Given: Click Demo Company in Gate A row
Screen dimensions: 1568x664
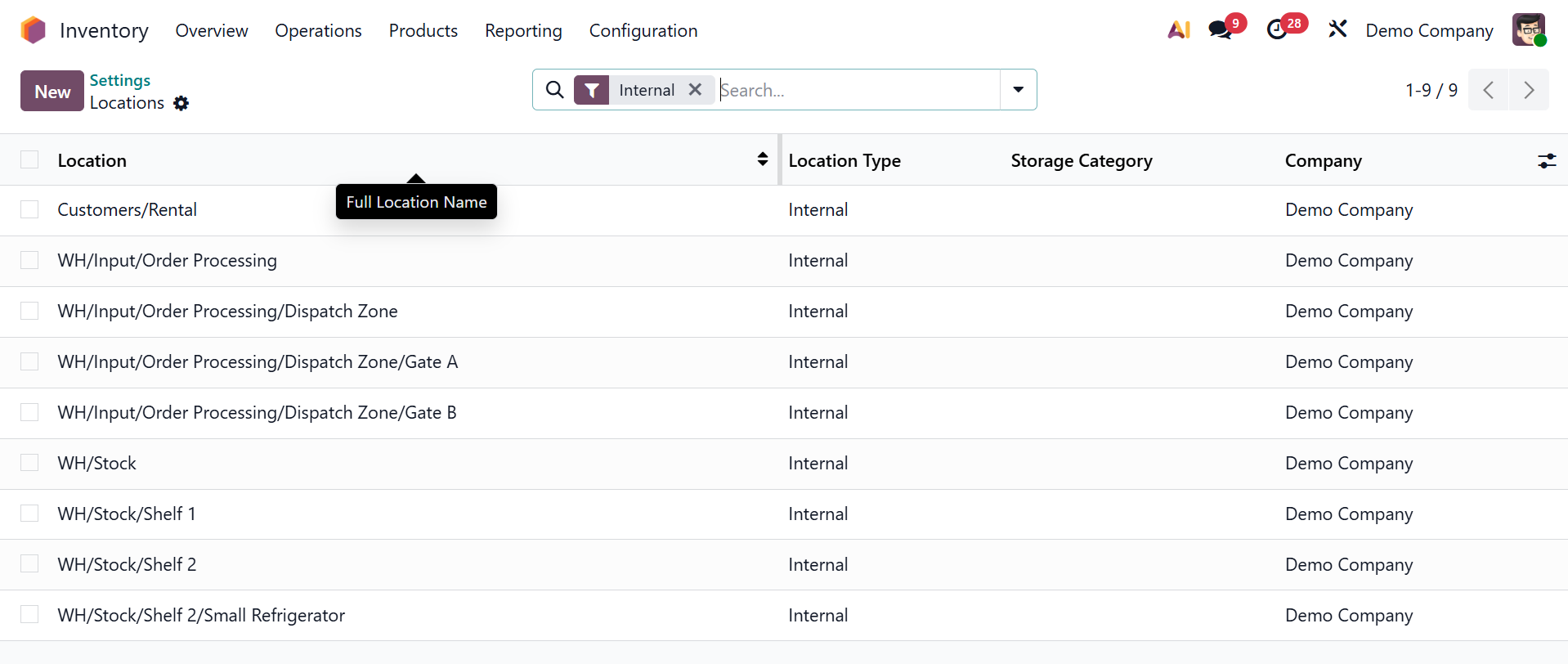Looking at the screenshot, I should [1349, 361].
